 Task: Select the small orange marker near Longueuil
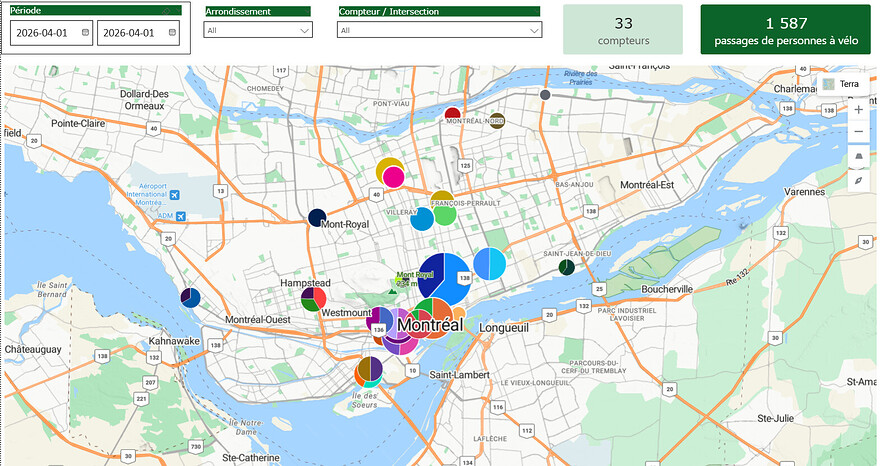(460, 313)
